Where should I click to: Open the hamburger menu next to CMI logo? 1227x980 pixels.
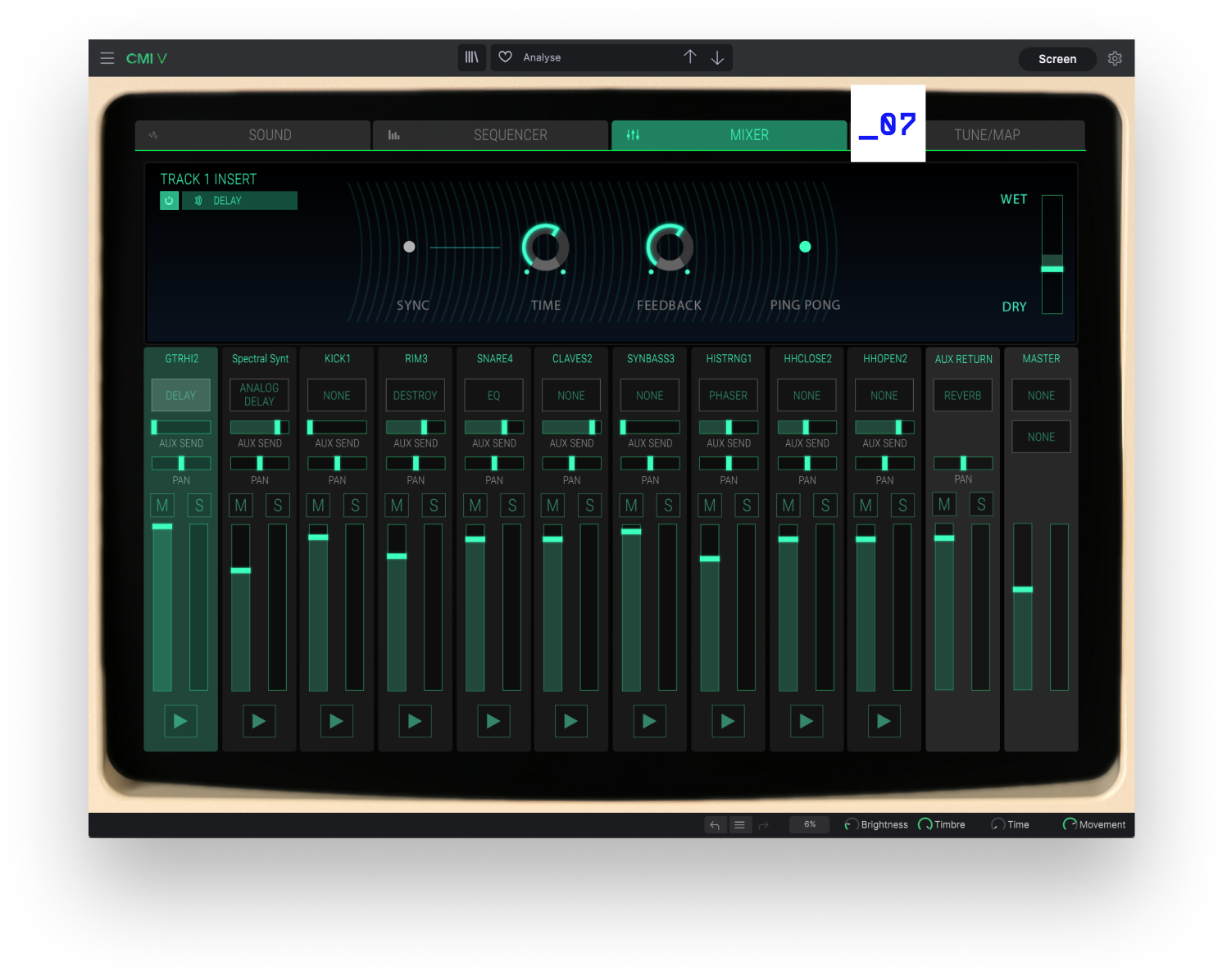click(x=107, y=57)
